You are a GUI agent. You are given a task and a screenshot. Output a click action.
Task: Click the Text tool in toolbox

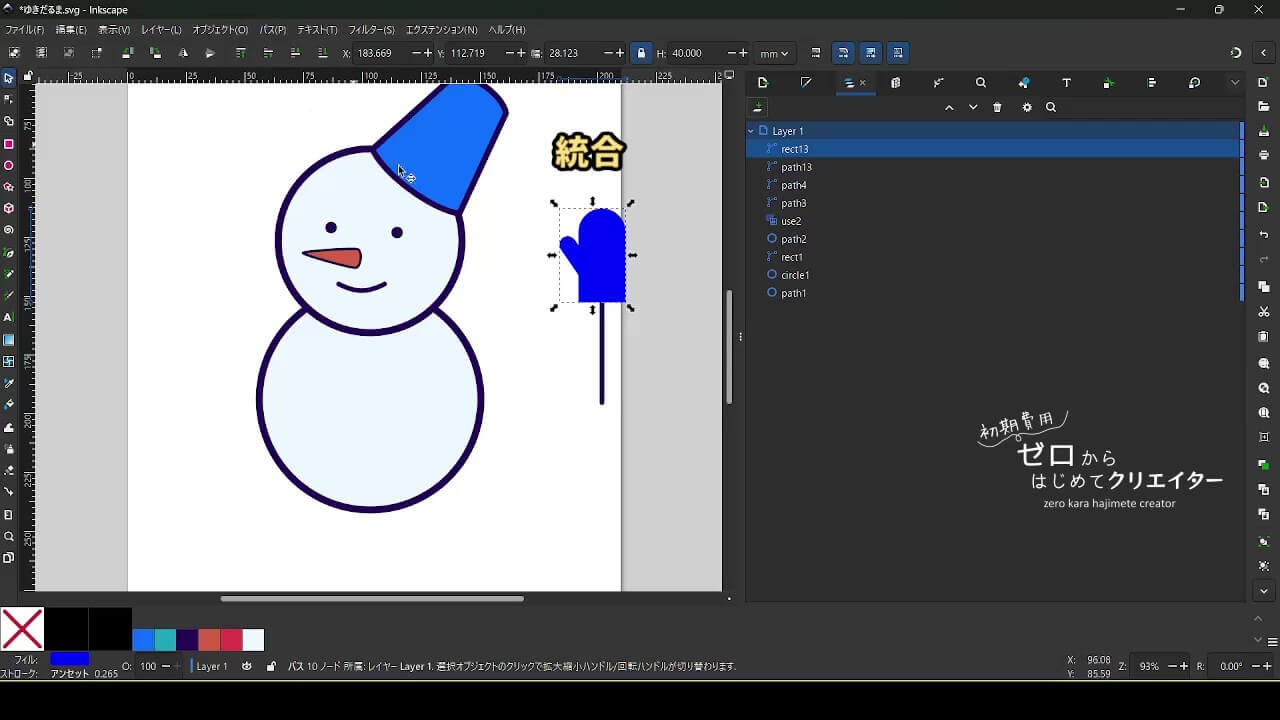(x=9, y=317)
